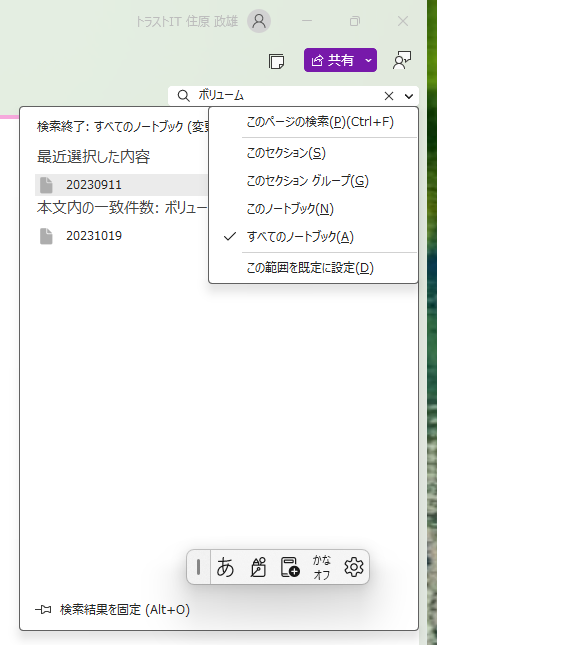
Task: Open the contact support person icon
Action: 402,60
